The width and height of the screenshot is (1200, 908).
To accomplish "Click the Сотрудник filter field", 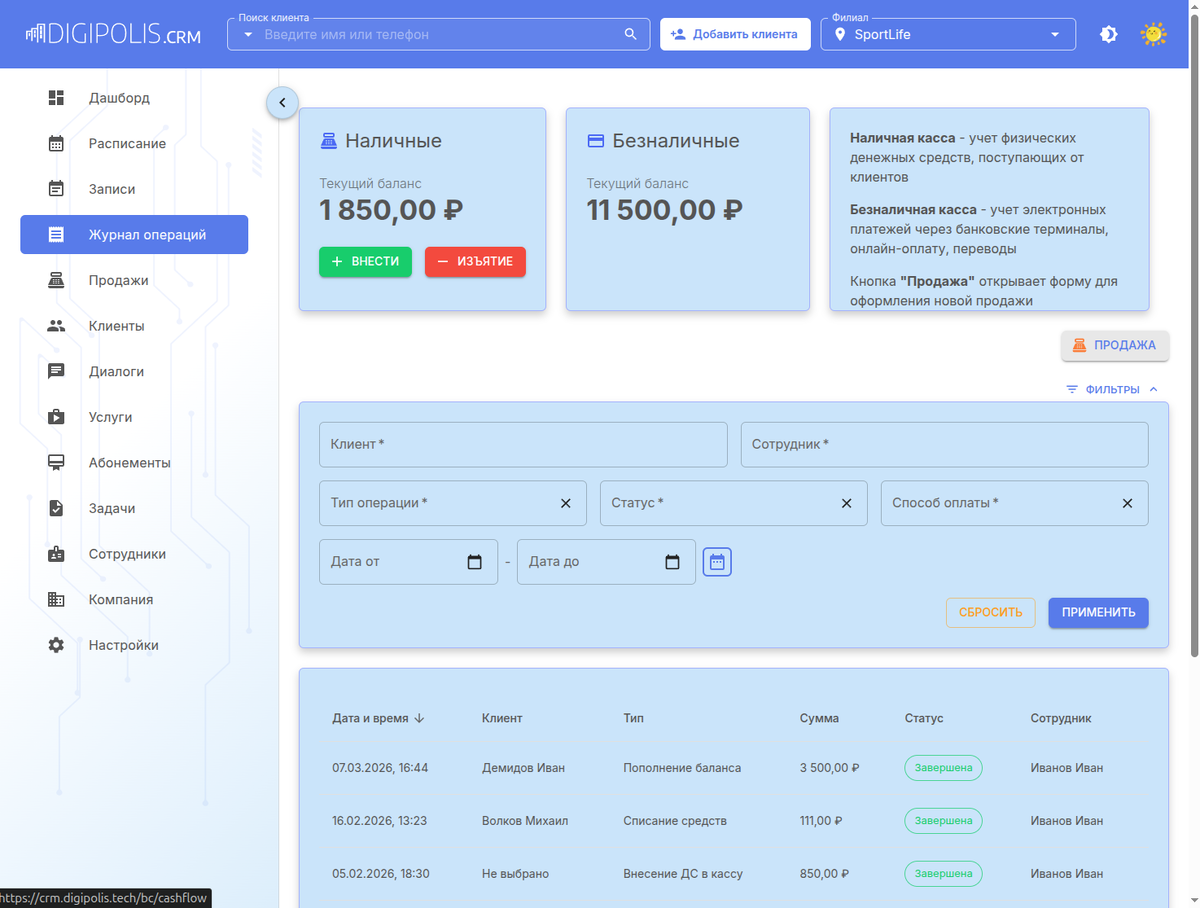I will pos(944,444).
